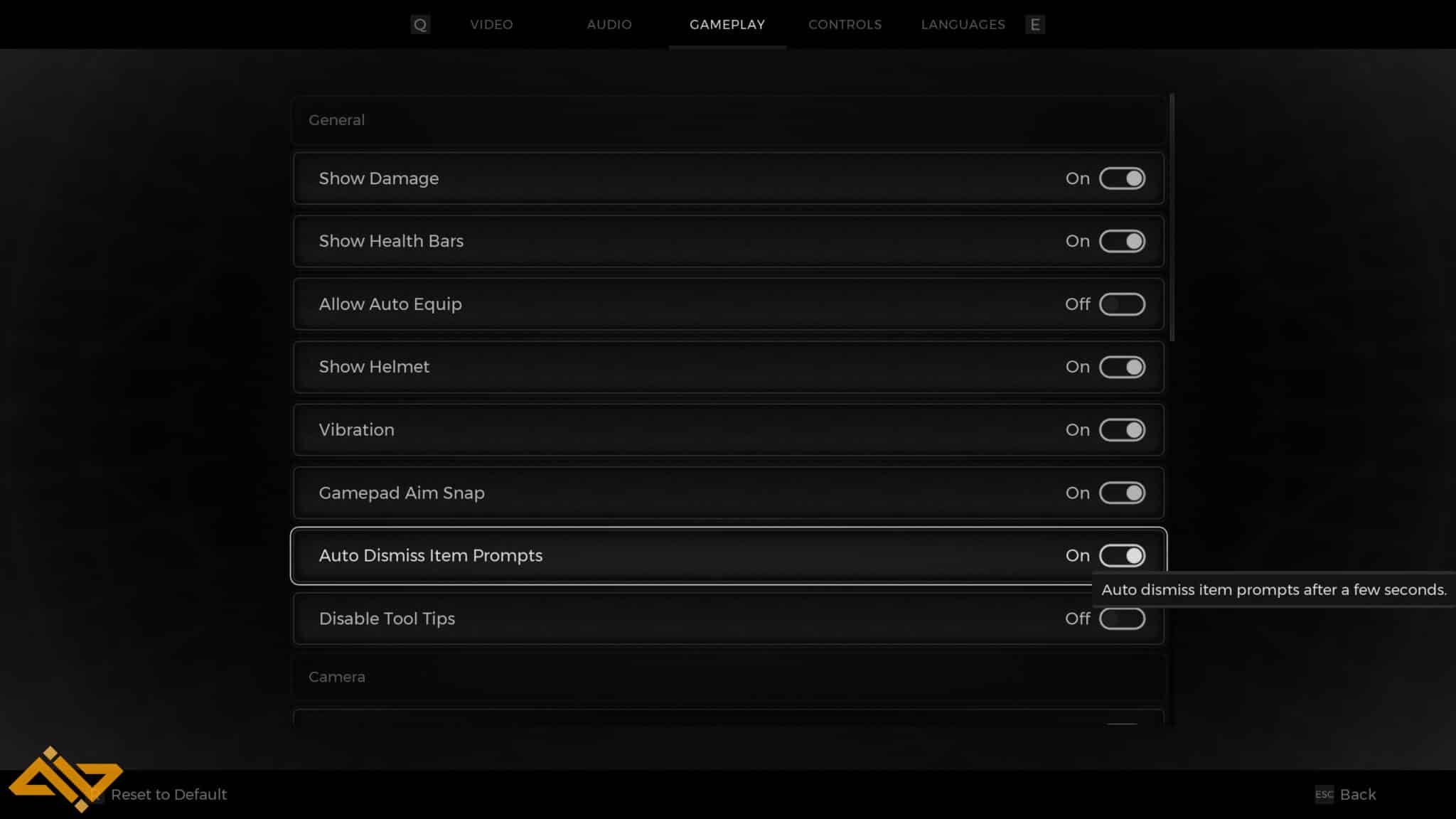
Task: Enable the Allow Auto Equip toggle
Action: 1122,304
